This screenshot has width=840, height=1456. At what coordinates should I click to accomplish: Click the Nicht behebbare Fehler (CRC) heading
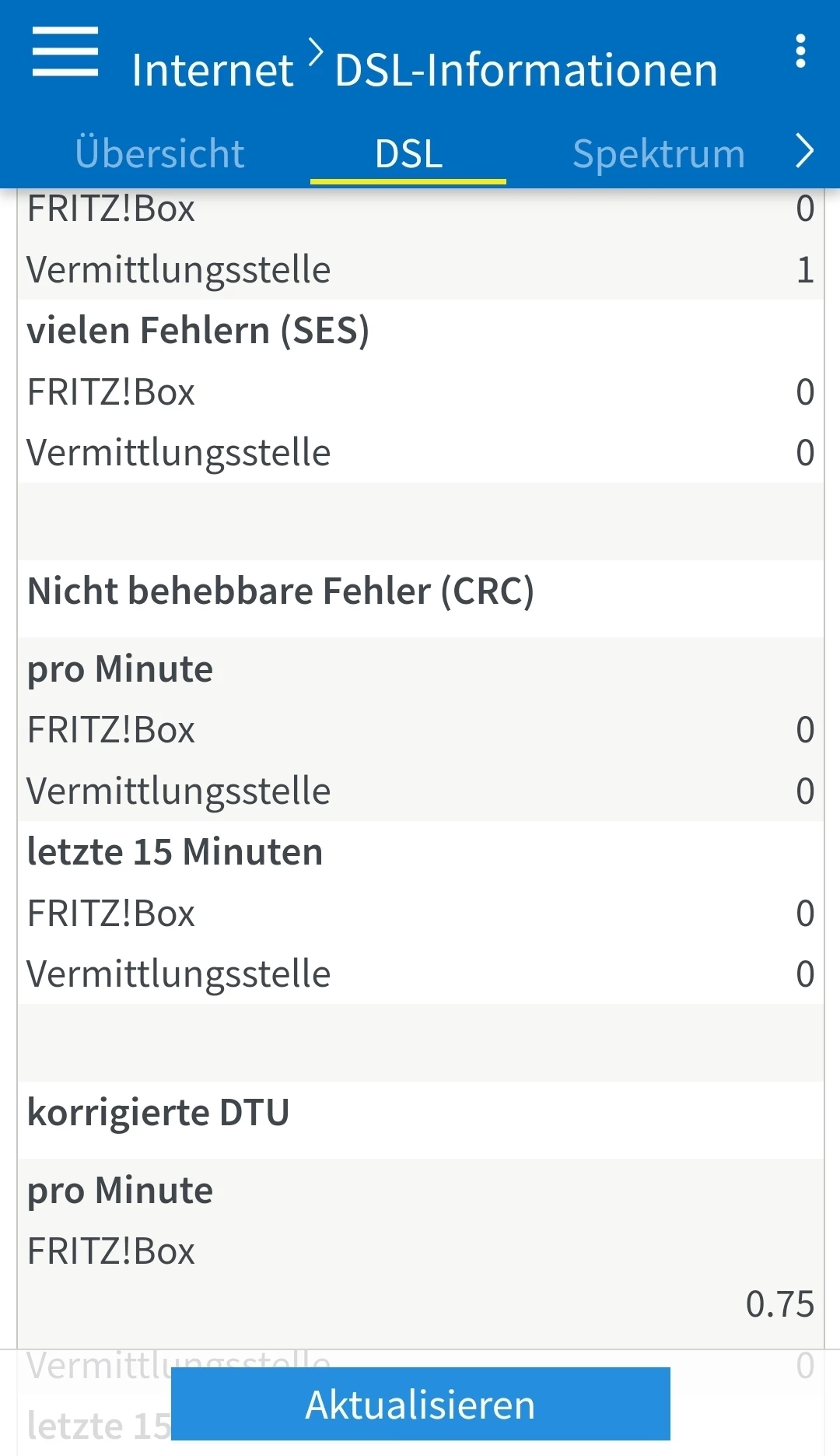click(281, 591)
